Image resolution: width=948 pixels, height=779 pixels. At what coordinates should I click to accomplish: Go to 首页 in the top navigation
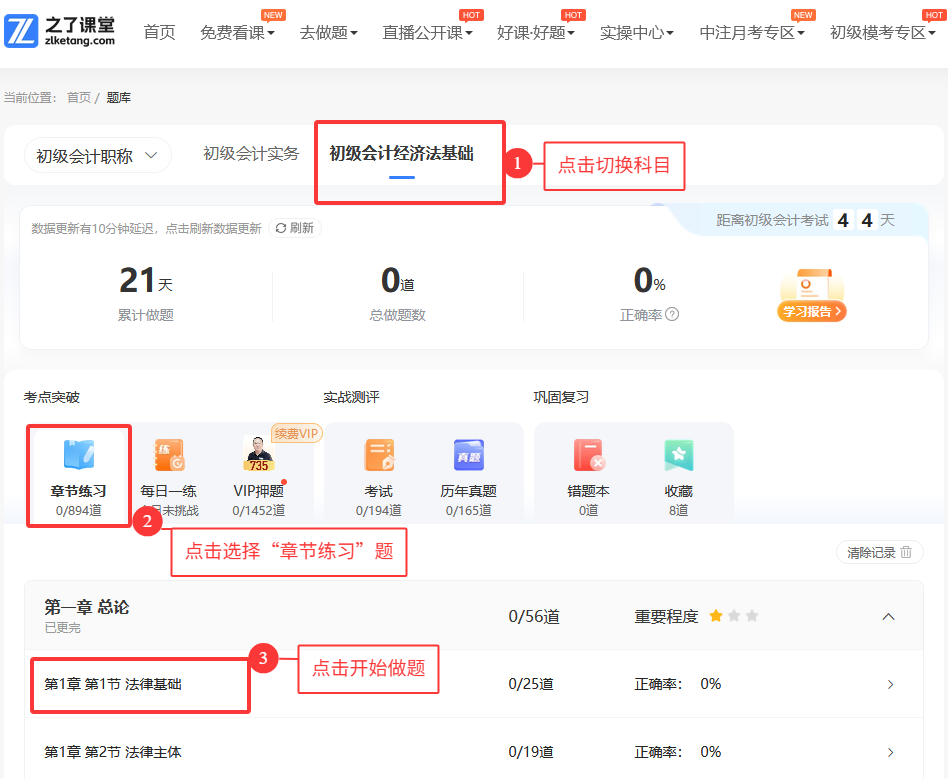click(159, 32)
